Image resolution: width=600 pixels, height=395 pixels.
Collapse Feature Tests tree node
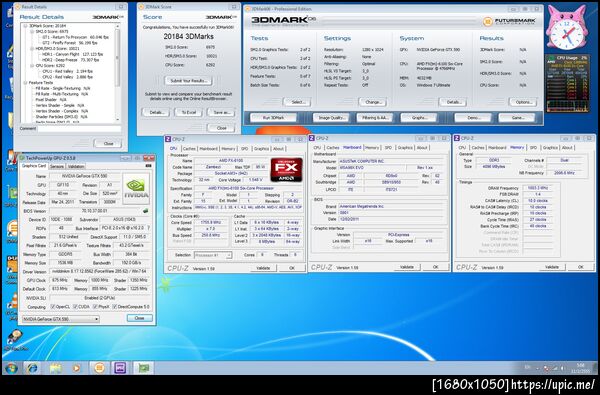pos(25,82)
